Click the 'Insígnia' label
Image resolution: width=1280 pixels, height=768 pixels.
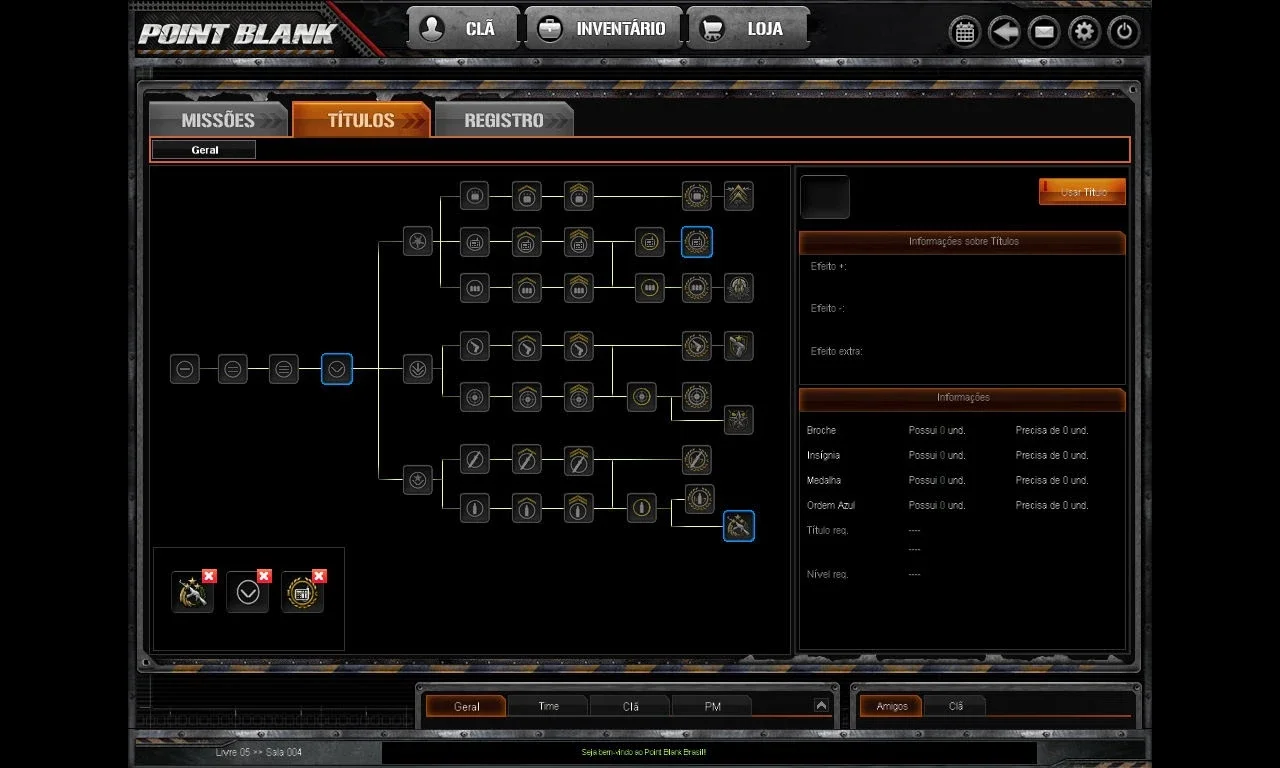pos(823,455)
